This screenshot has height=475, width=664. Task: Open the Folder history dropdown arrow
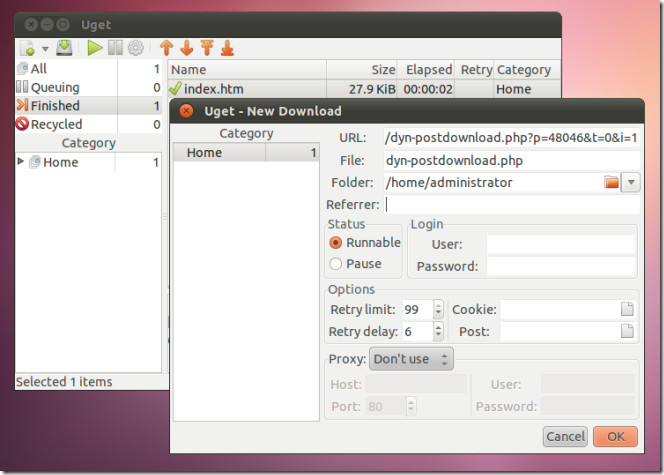click(631, 182)
